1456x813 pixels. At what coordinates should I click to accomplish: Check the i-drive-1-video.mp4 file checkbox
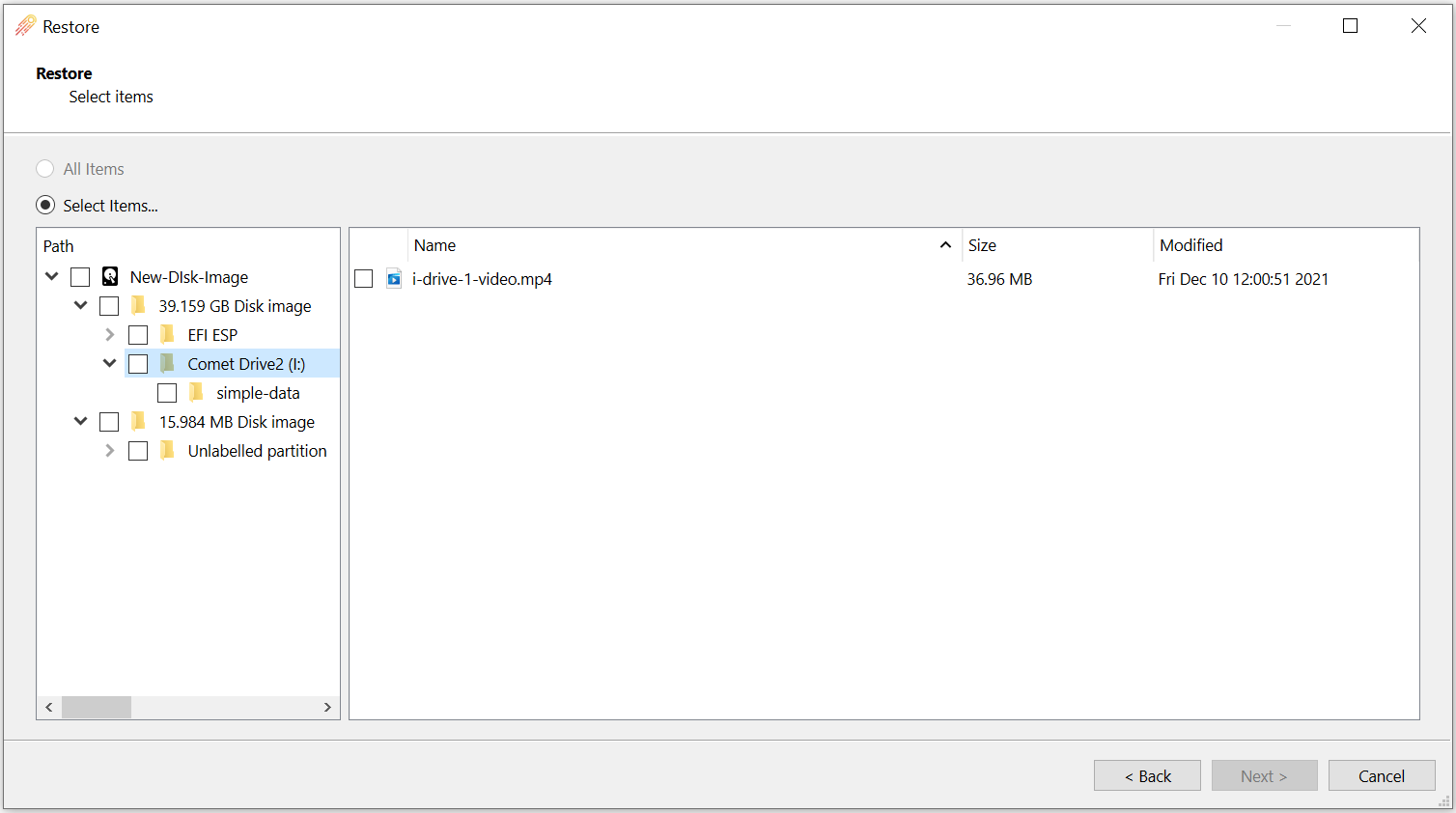(x=364, y=279)
